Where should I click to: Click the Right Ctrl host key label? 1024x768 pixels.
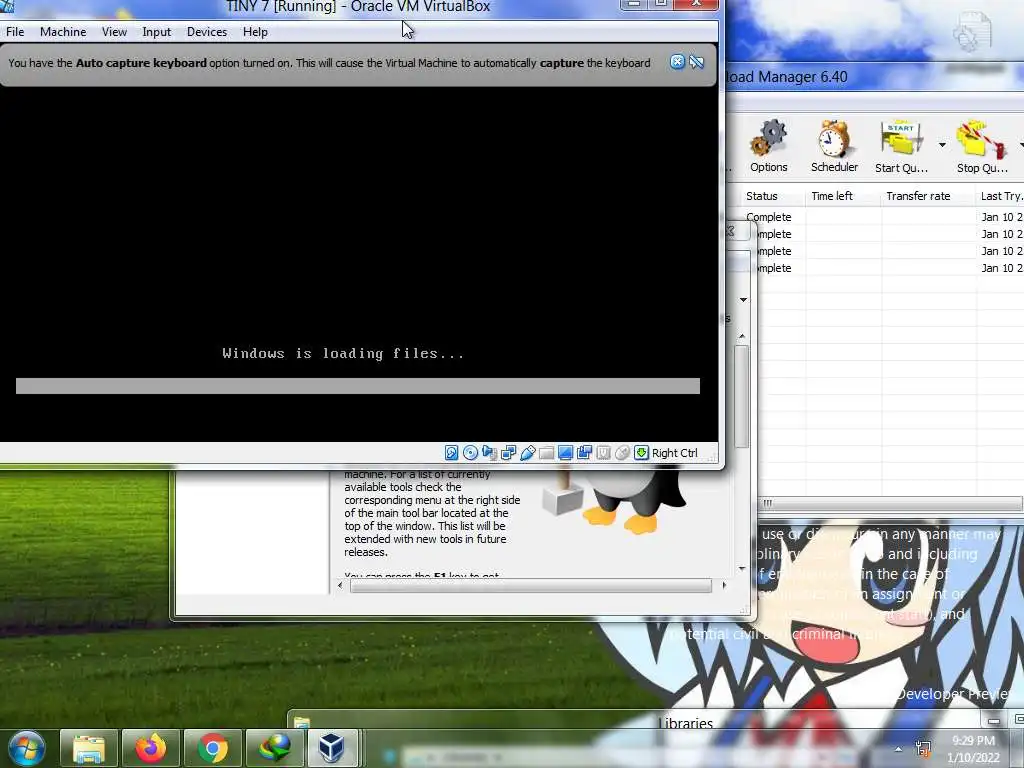click(675, 453)
